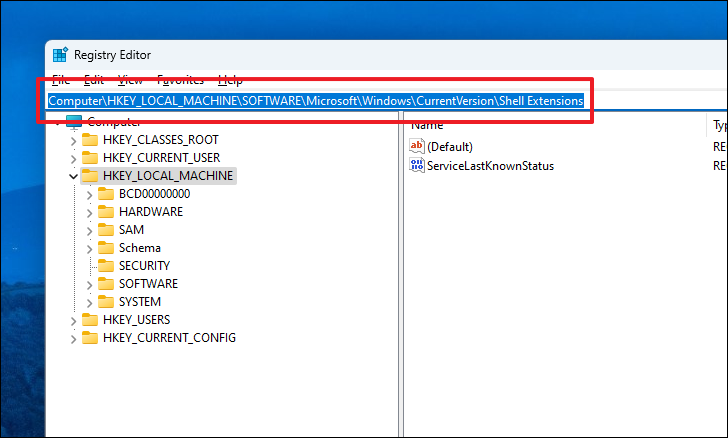
Task: Select the HKEY_CURRENT_USER tree label
Action: coord(162,158)
